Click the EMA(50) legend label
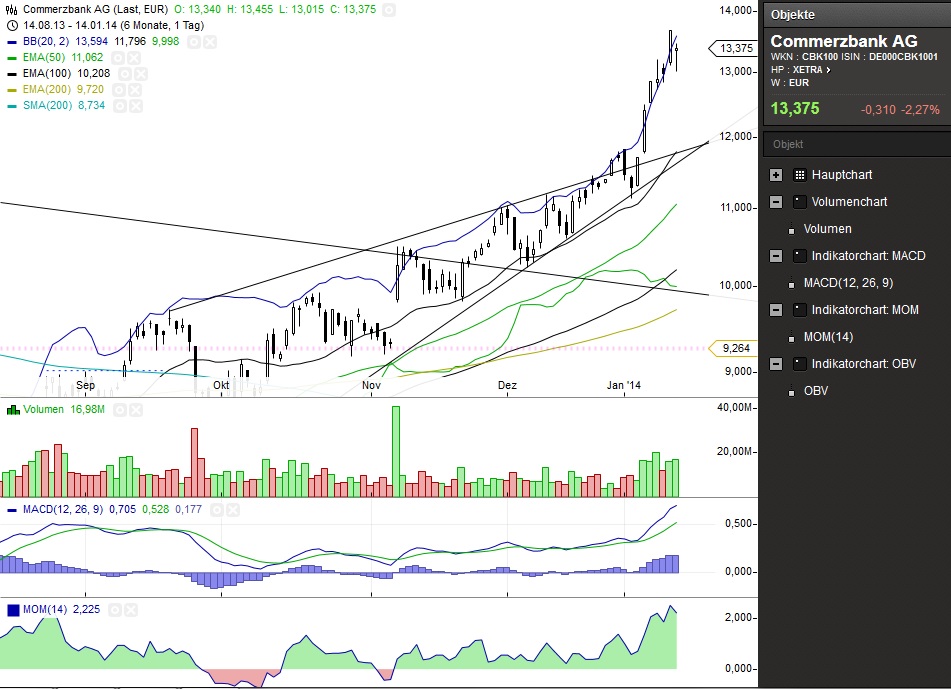 45,58
